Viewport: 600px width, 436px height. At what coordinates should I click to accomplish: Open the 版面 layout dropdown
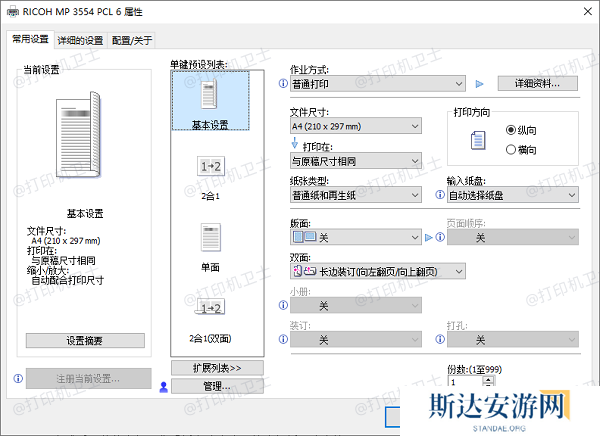pyautogui.click(x=356, y=237)
